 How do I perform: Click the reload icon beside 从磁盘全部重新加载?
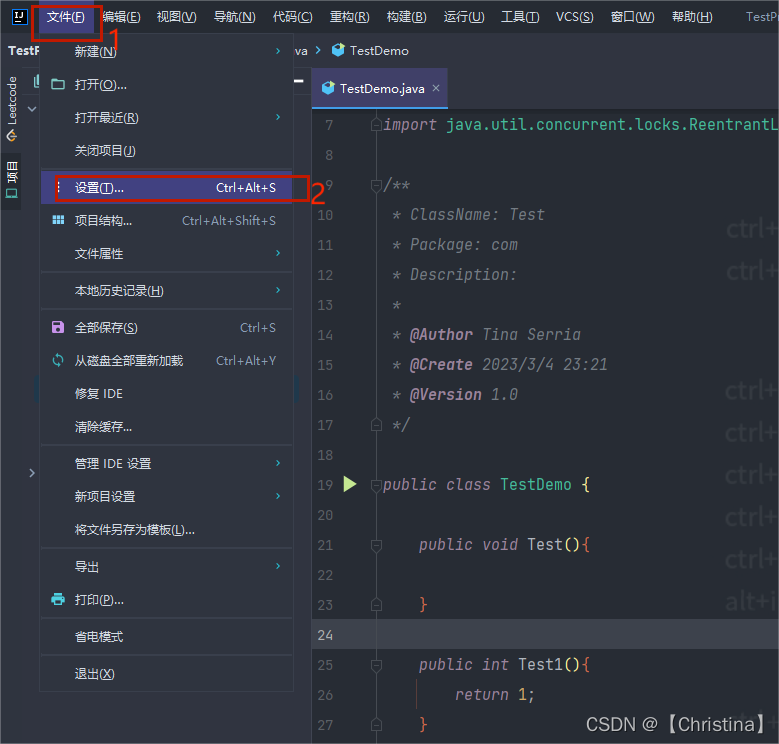pos(58,360)
